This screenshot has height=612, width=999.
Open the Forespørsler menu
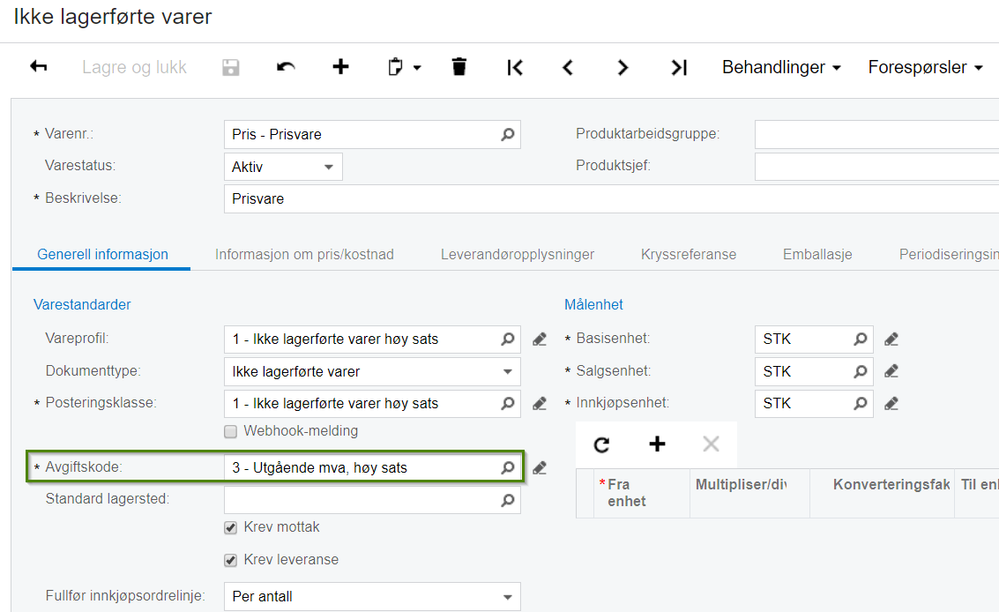925,67
